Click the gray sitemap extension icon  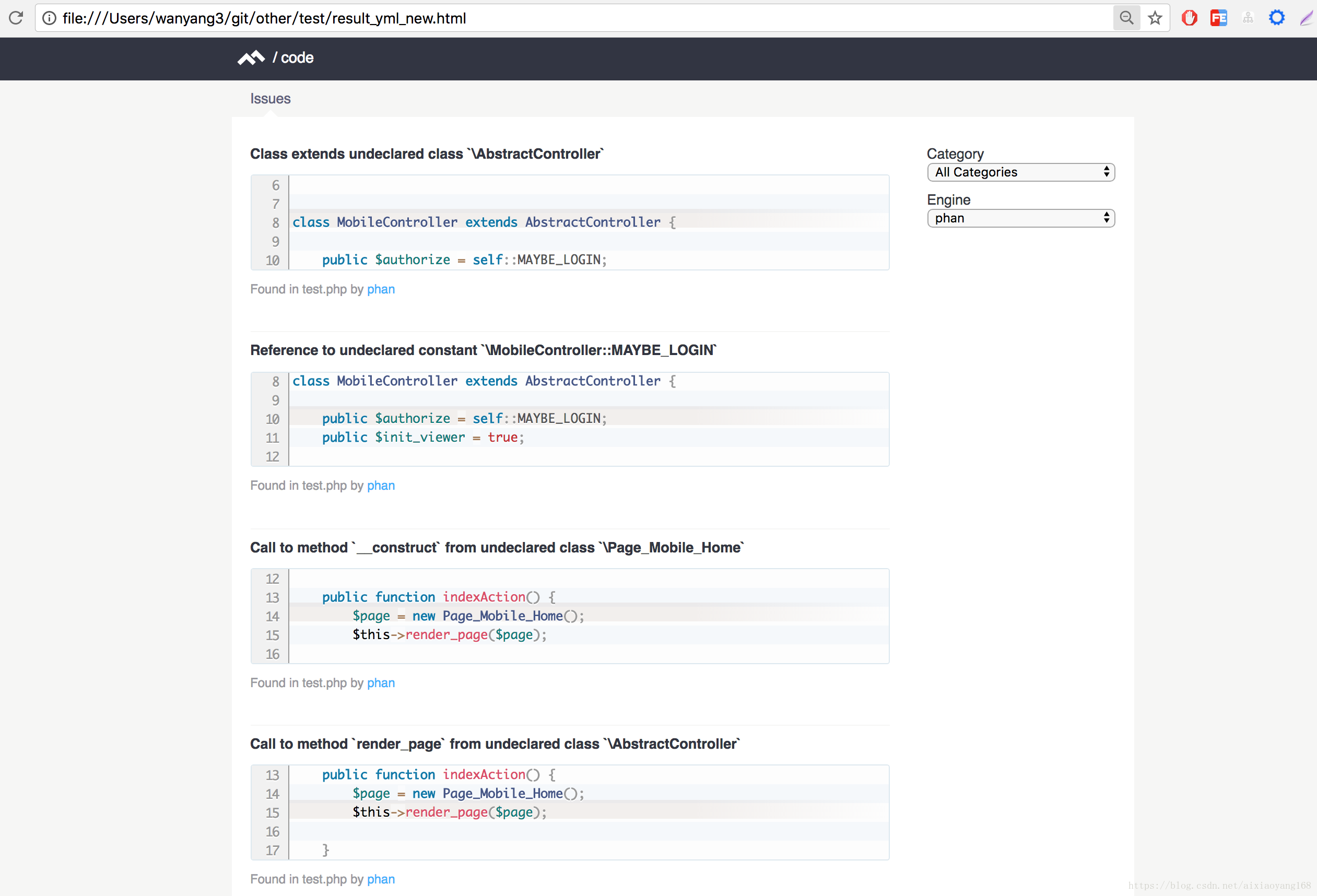[x=1248, y=18]
